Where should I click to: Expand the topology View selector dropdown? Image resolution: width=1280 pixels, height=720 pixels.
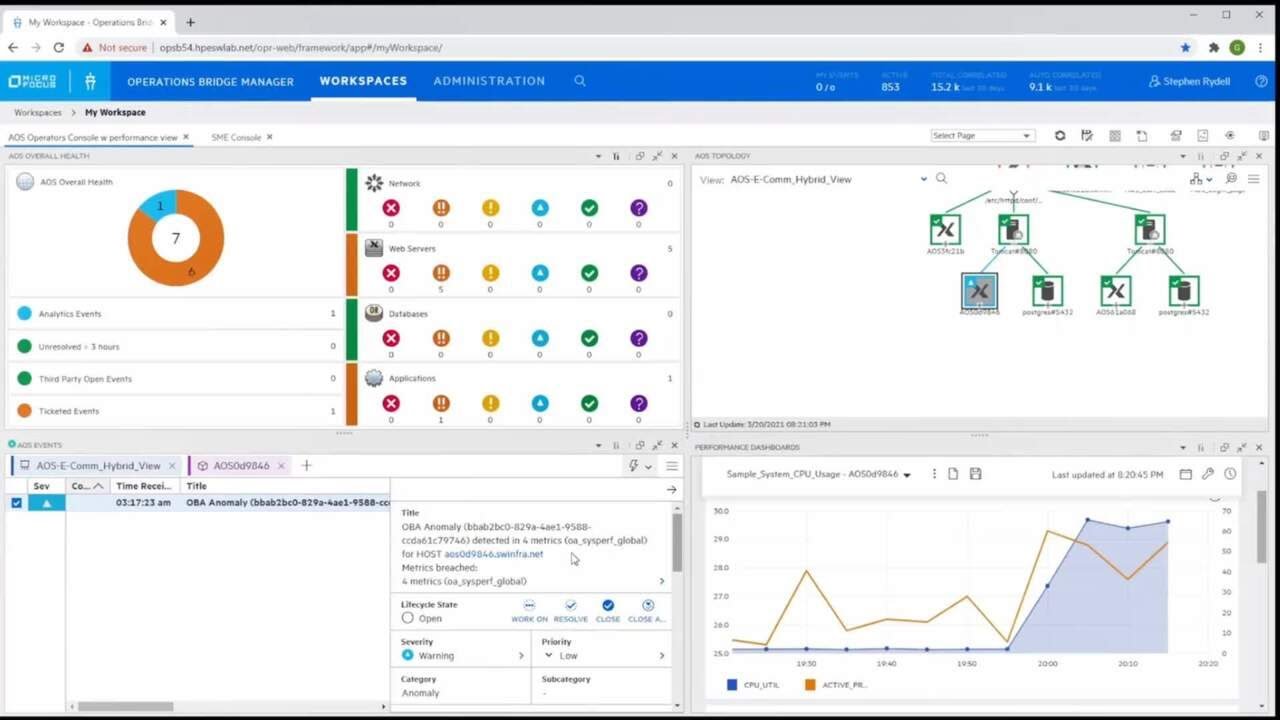pyautogui.click(x=923, y=179)
